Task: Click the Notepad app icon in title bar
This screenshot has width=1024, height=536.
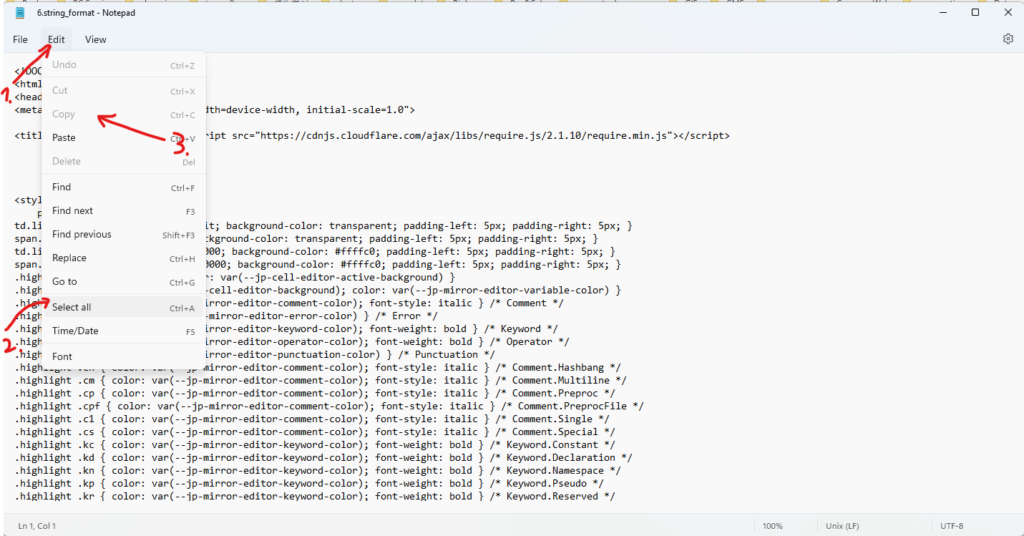Action: coord(20,12)
